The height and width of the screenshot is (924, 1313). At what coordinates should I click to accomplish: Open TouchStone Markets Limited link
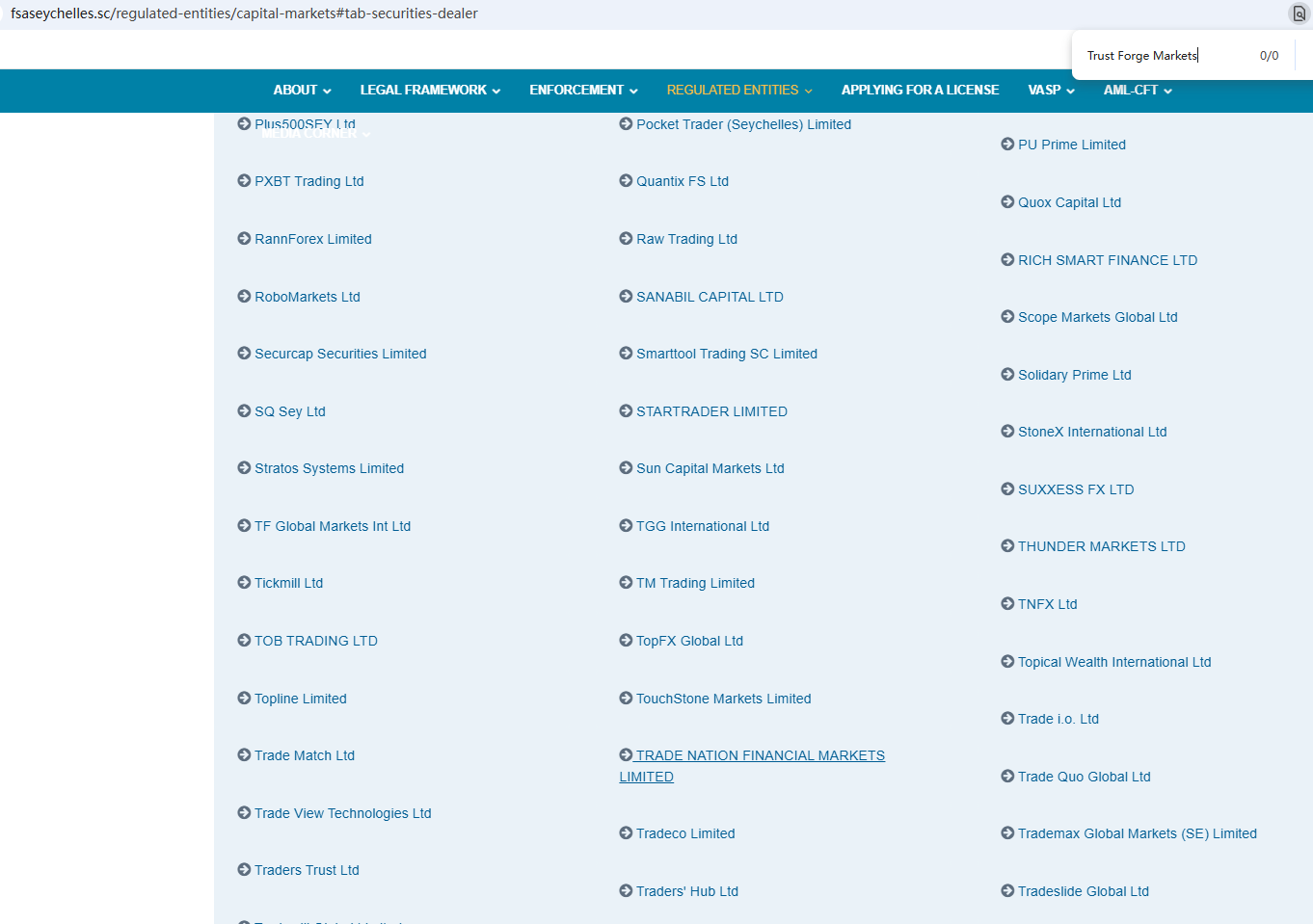click(723, 699)
